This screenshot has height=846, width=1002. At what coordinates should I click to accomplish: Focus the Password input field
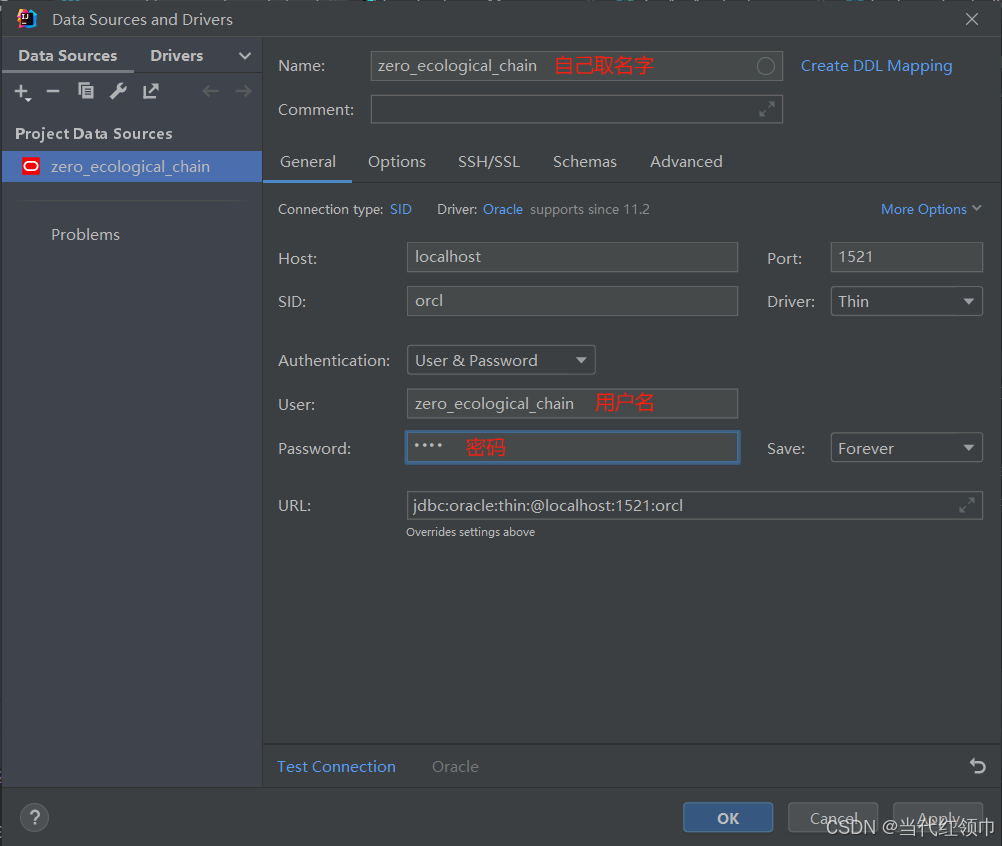pos(572,448)
